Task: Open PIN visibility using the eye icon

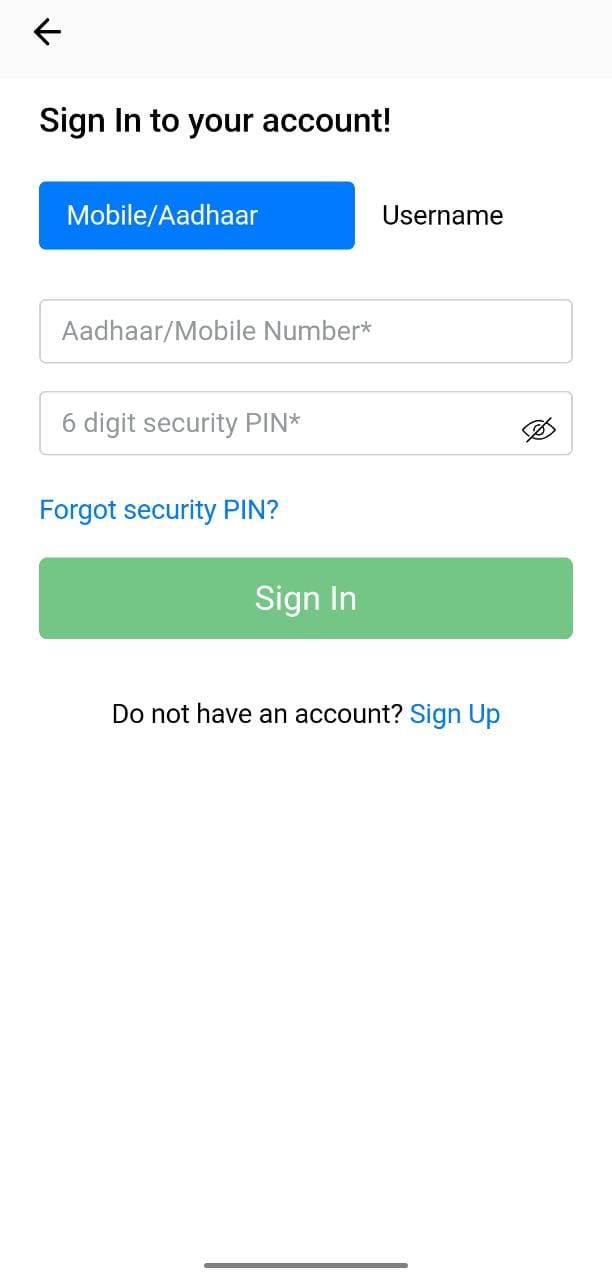Action: click(538, 429)
